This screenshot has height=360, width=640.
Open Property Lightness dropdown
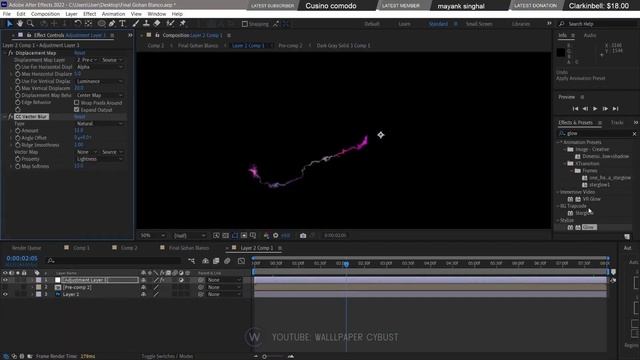(99, 159)
